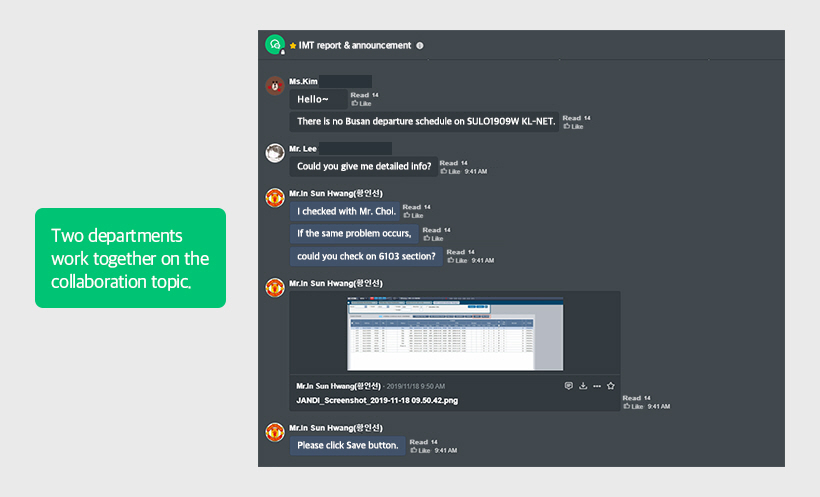820x497 pixels.
Task: Like the 'Could you give me detailed info?' message
Action: coord(451,172)
